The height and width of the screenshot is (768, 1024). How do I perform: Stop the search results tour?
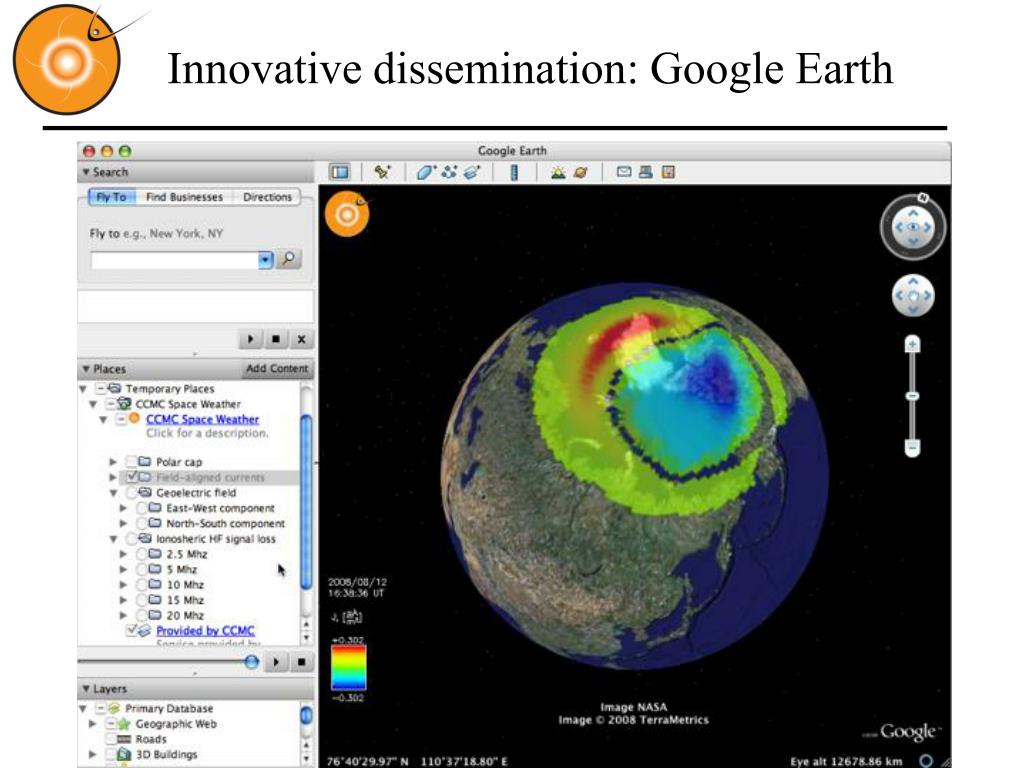tap(276, 340)
